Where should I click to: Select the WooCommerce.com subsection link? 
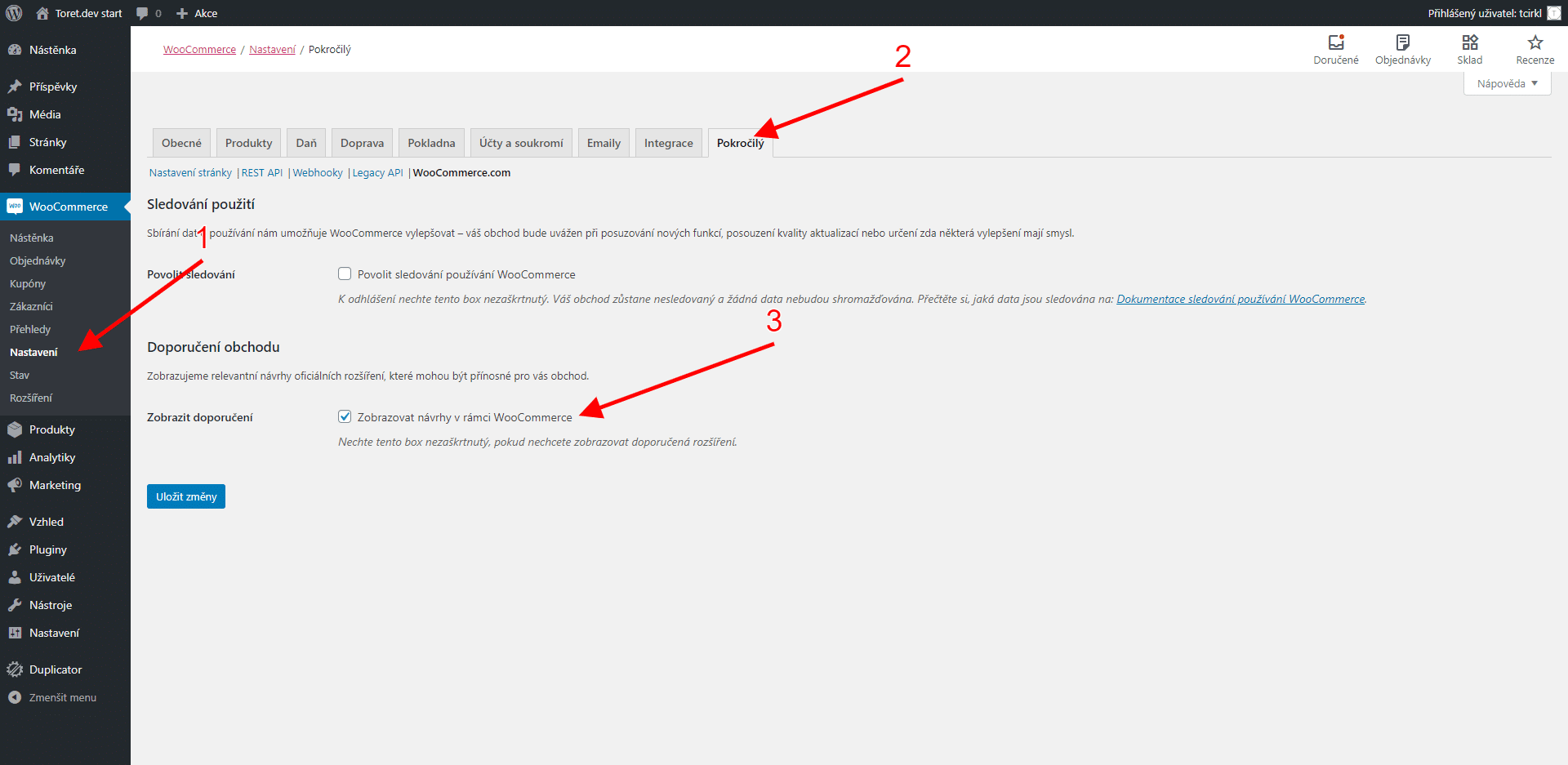click(x=461, y=172)
